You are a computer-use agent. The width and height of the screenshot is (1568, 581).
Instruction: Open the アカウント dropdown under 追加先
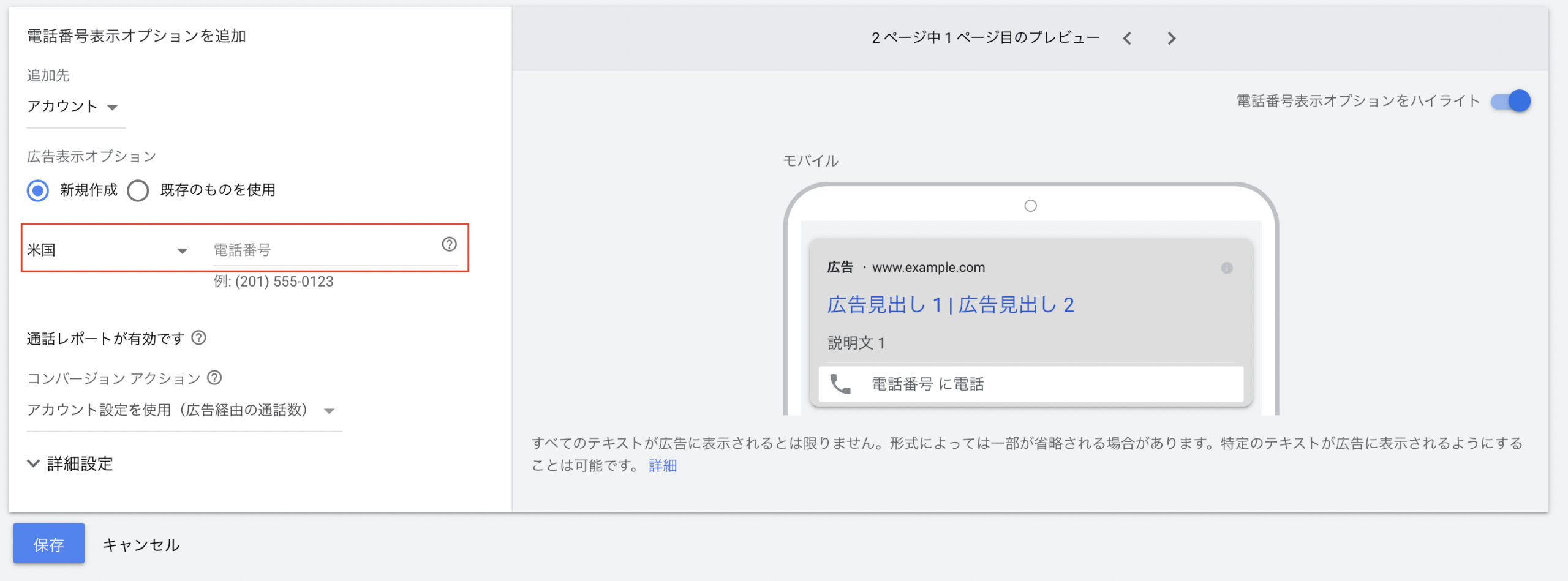[x=72, y=107]
